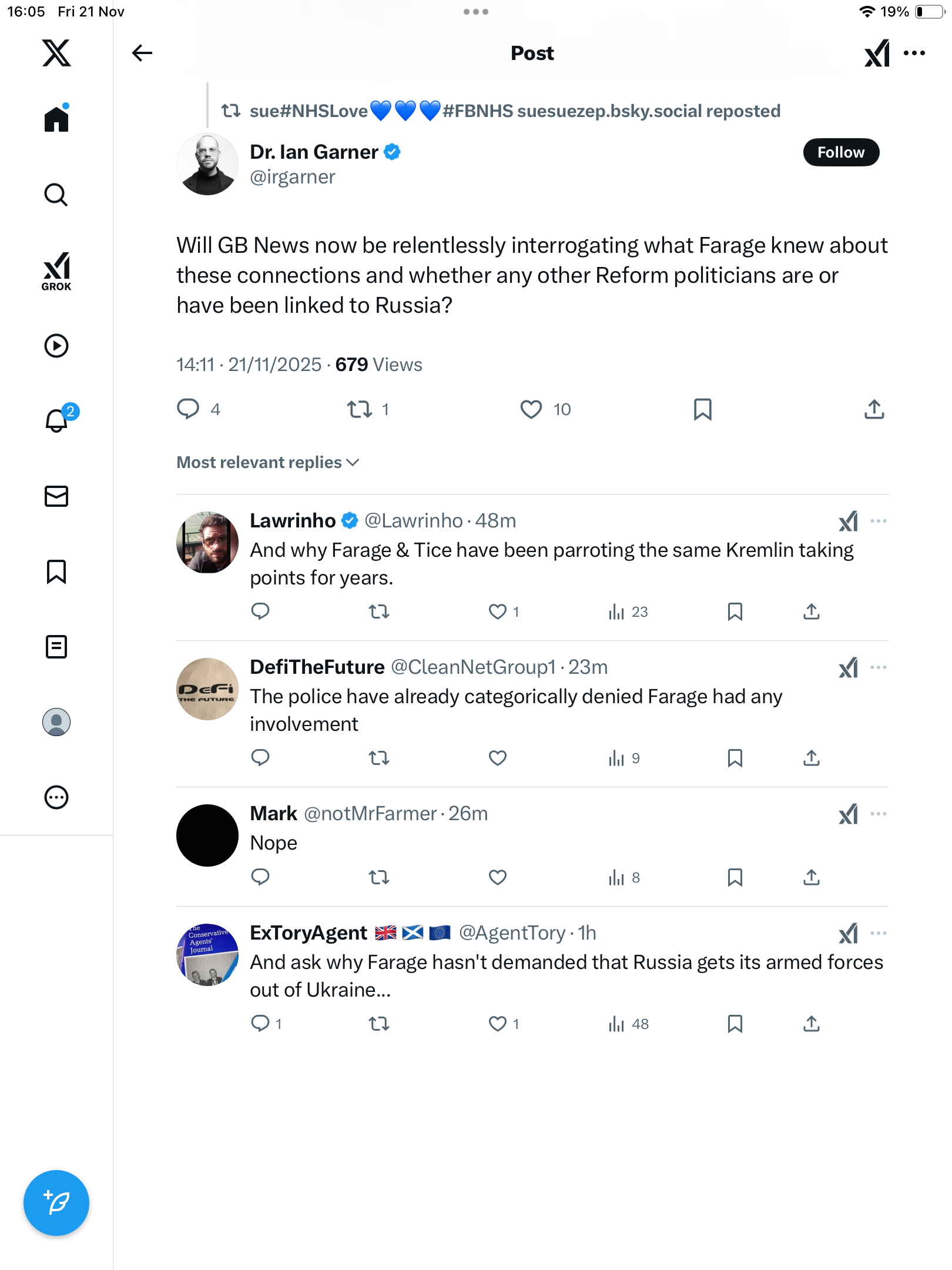Open Notifications bell with 2 badge

click(x=57, y=420)
